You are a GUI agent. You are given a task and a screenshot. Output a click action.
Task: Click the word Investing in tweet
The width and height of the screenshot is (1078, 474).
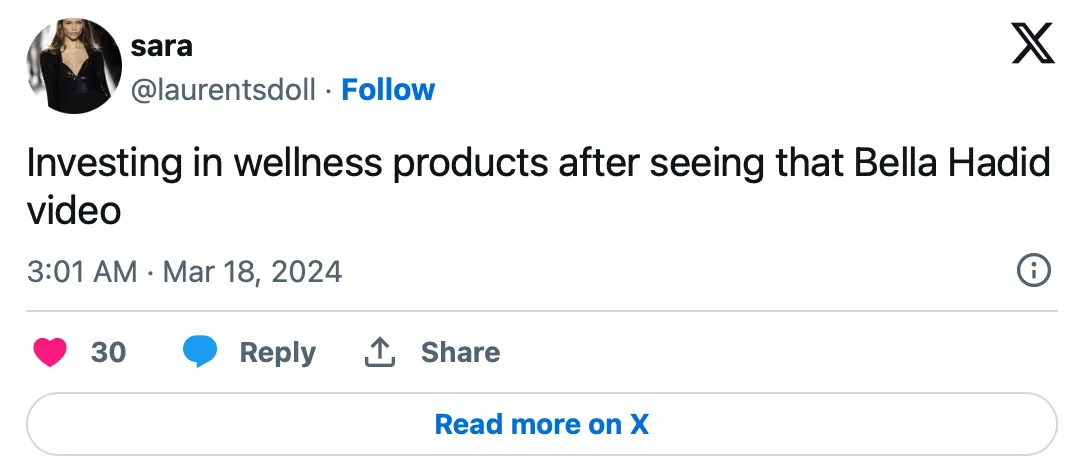pos(104,164)
